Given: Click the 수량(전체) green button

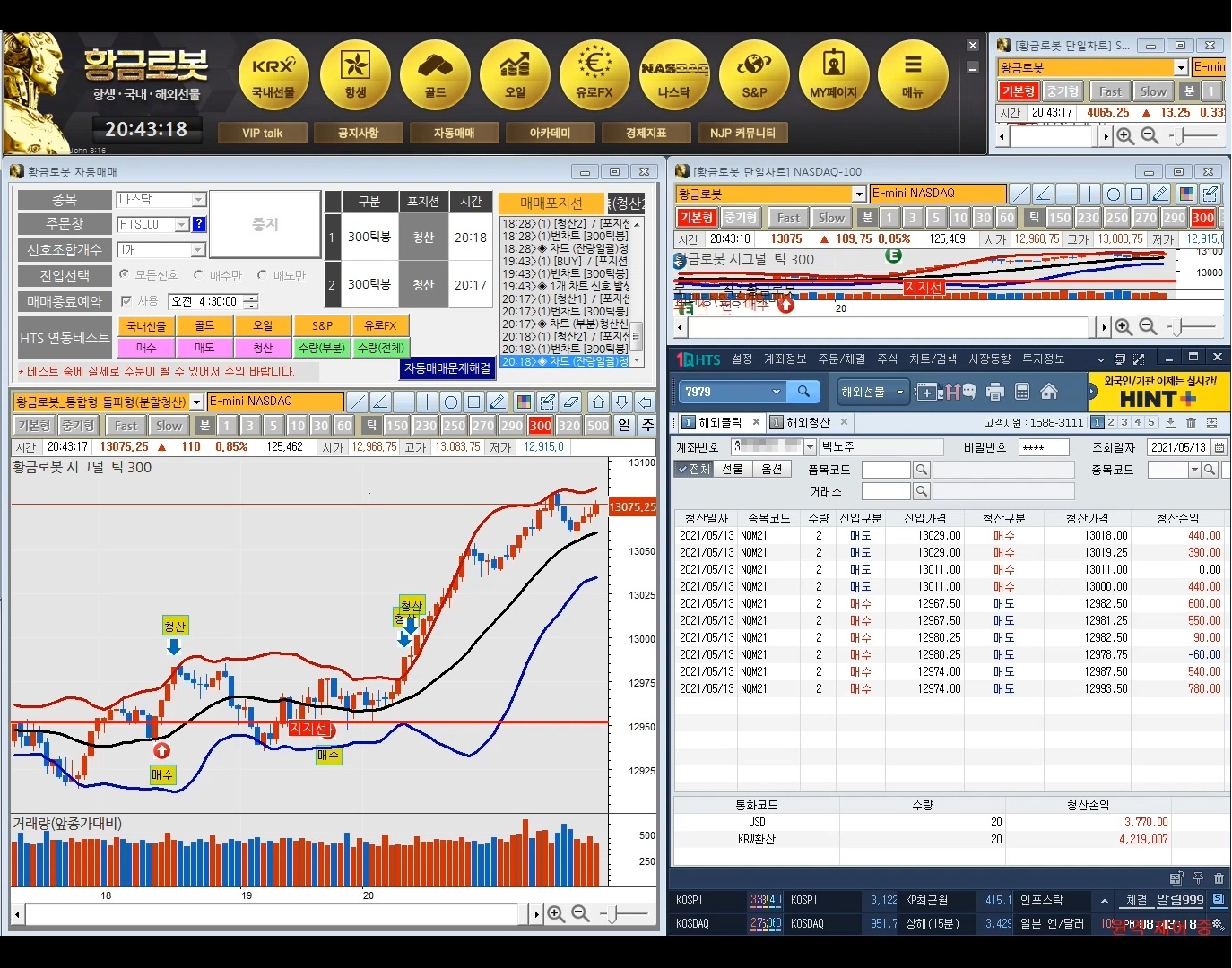Looking at the screenshot, I should 380,348.
